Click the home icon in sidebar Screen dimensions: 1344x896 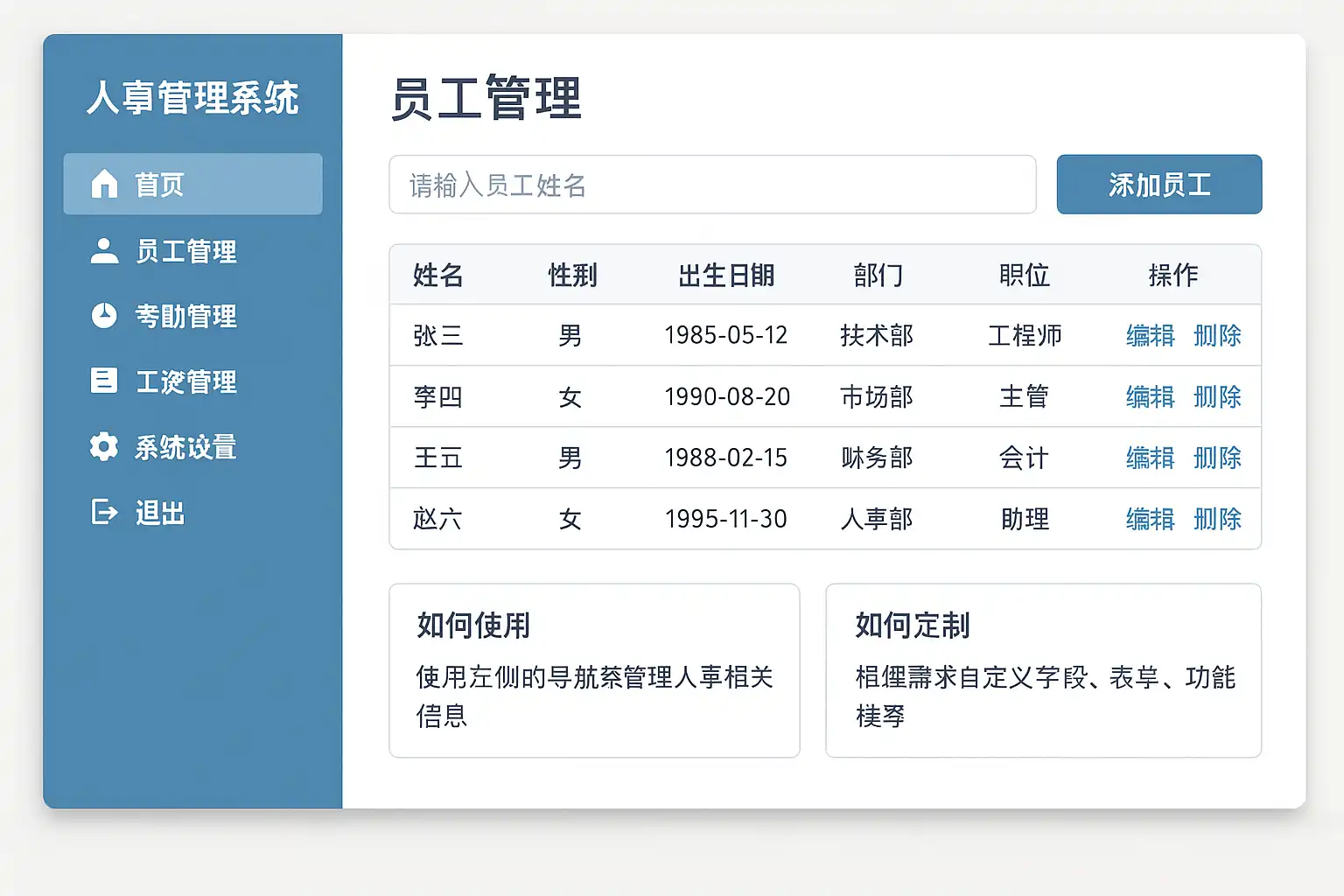[104, 184]
